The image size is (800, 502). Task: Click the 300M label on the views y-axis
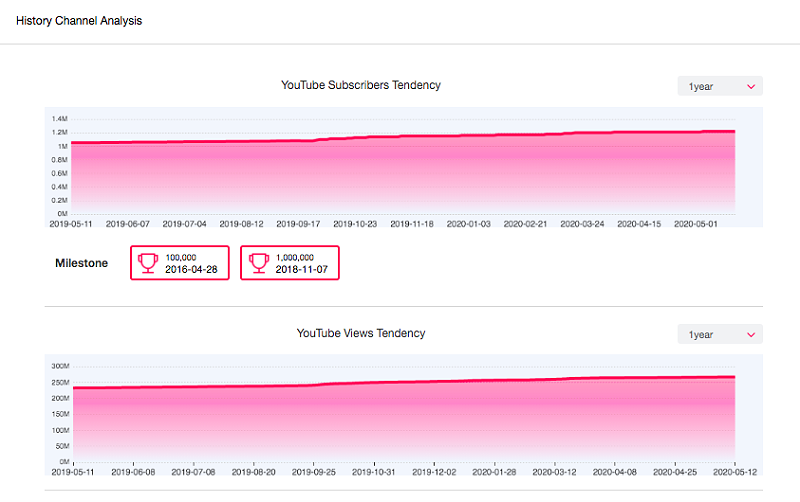click(58, 367)
